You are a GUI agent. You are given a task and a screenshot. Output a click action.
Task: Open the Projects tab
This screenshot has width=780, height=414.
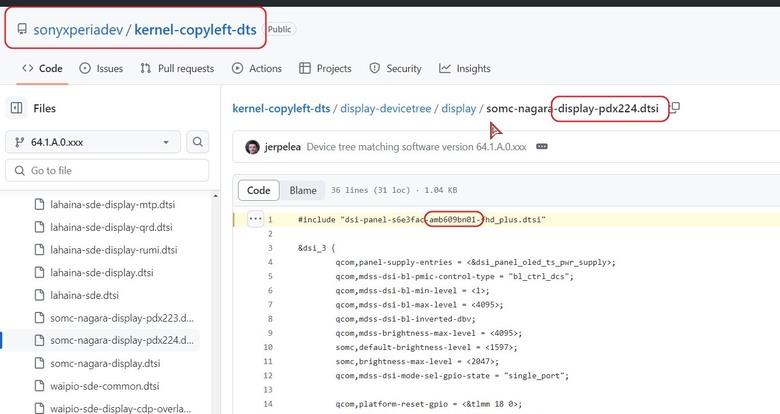pyautogui.click(x=325, y=69)
